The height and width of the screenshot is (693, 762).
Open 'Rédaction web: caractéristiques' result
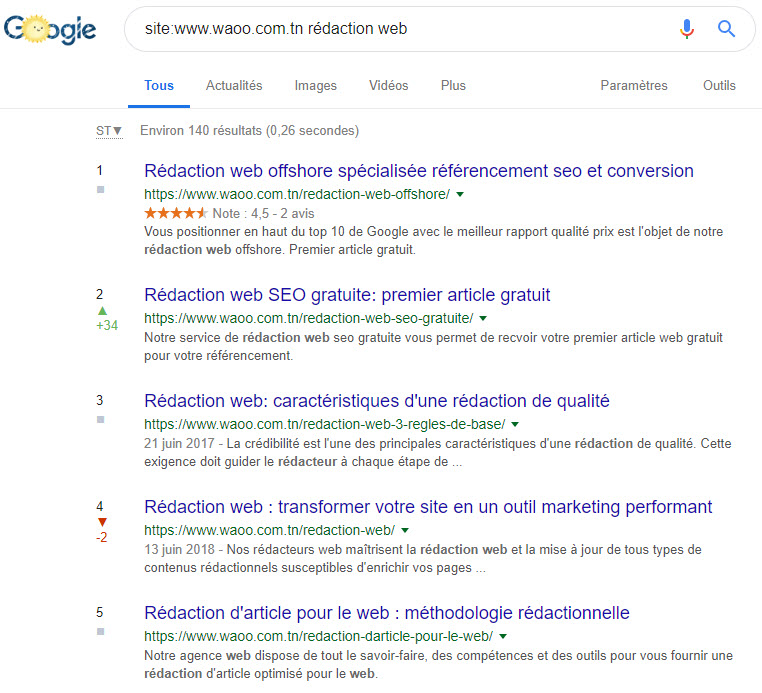(377, 401)
